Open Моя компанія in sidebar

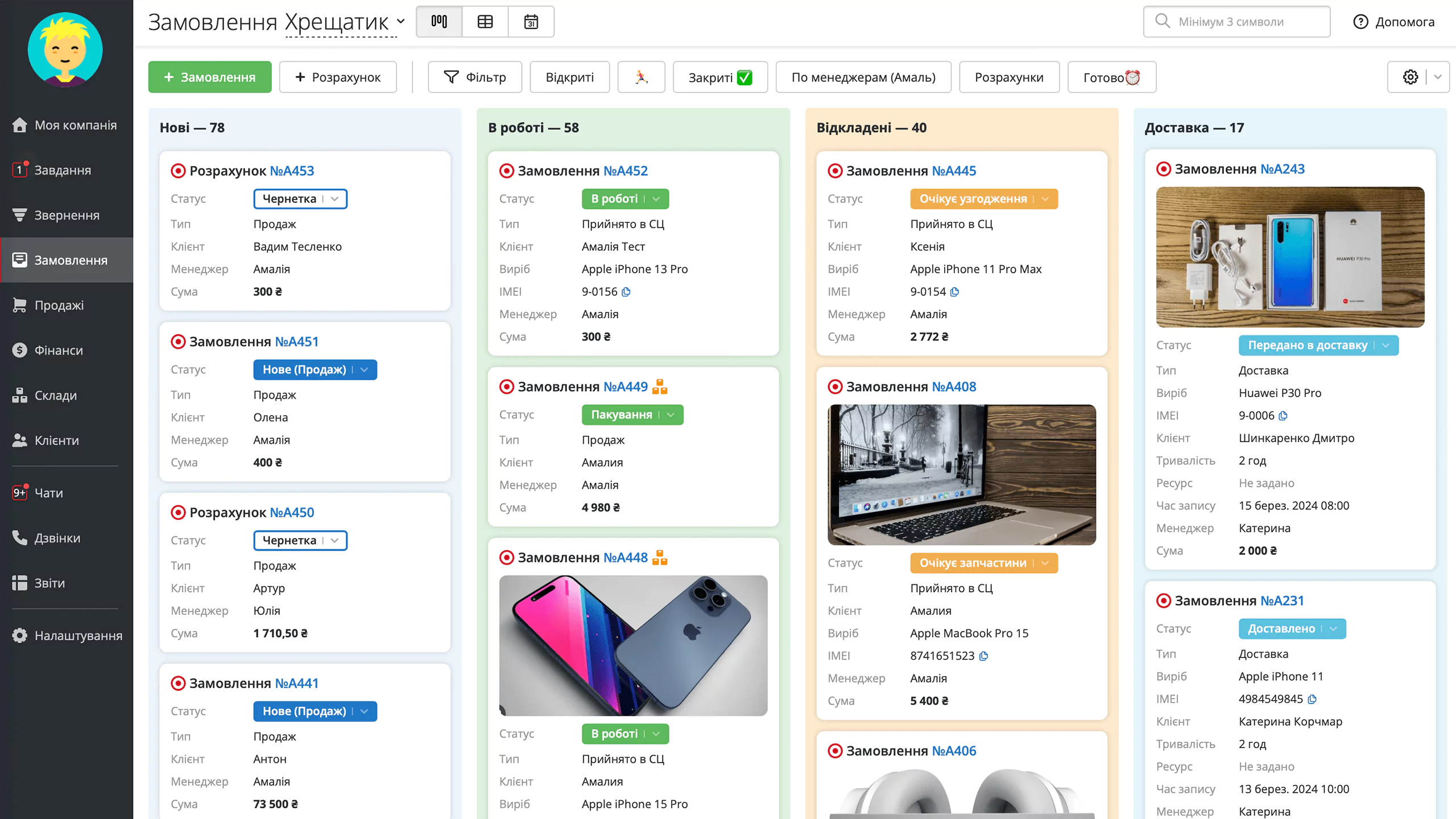click(x=67, y=125)
